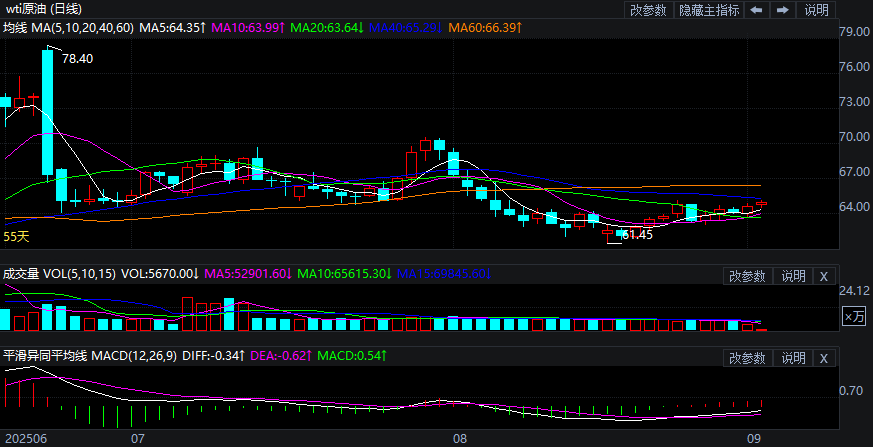
Task: Open 改参数 in the MACD panel
Action: (747, 358)
